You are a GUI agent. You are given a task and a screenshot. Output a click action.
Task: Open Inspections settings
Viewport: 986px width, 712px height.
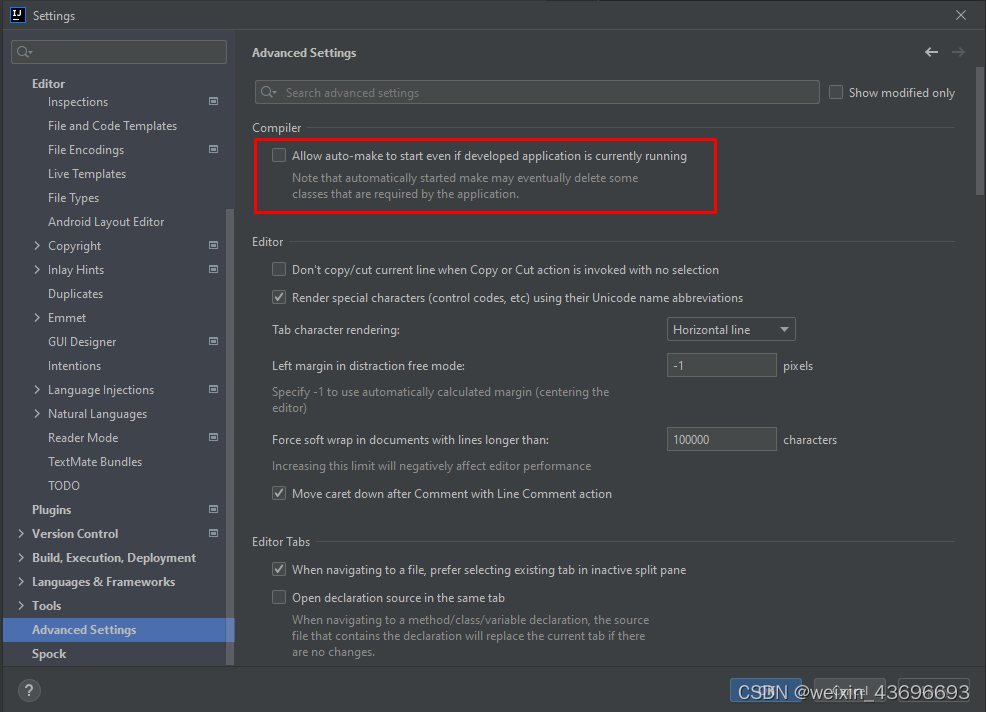point(78,102)
